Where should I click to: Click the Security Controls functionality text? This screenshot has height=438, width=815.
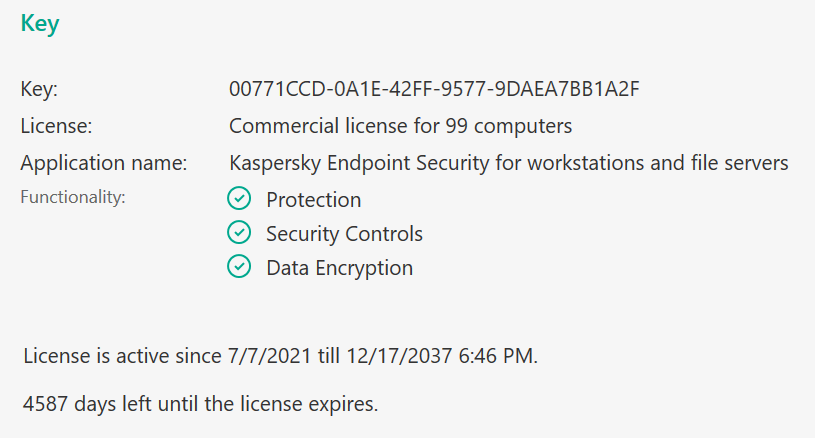(x=344, y=234)
